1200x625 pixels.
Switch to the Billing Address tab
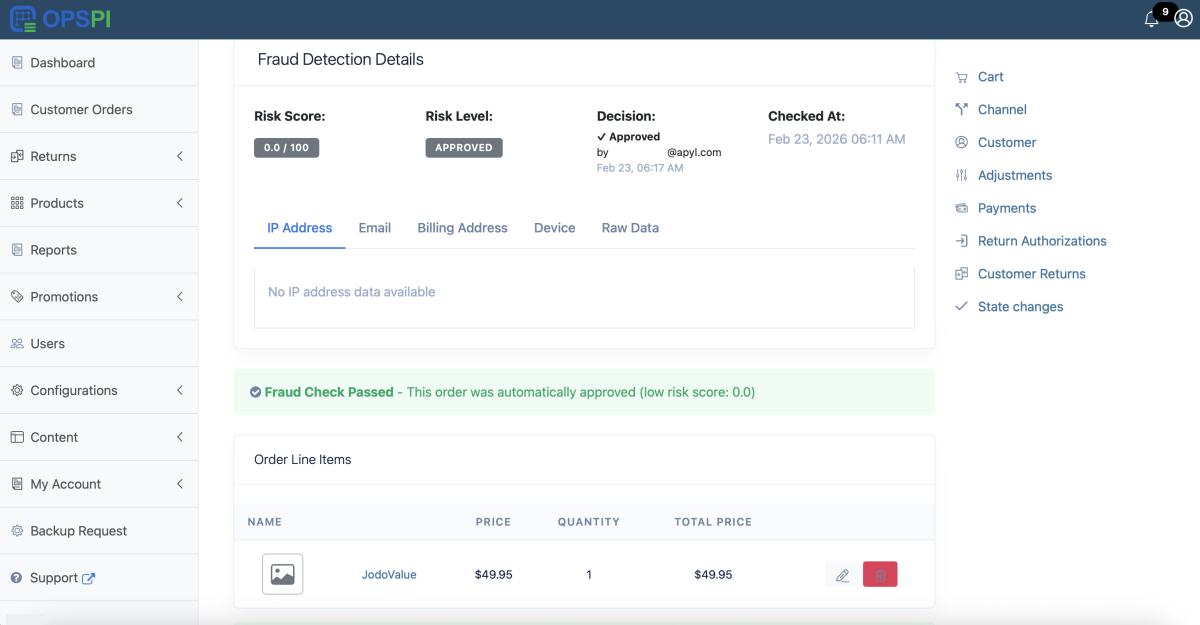462,228
